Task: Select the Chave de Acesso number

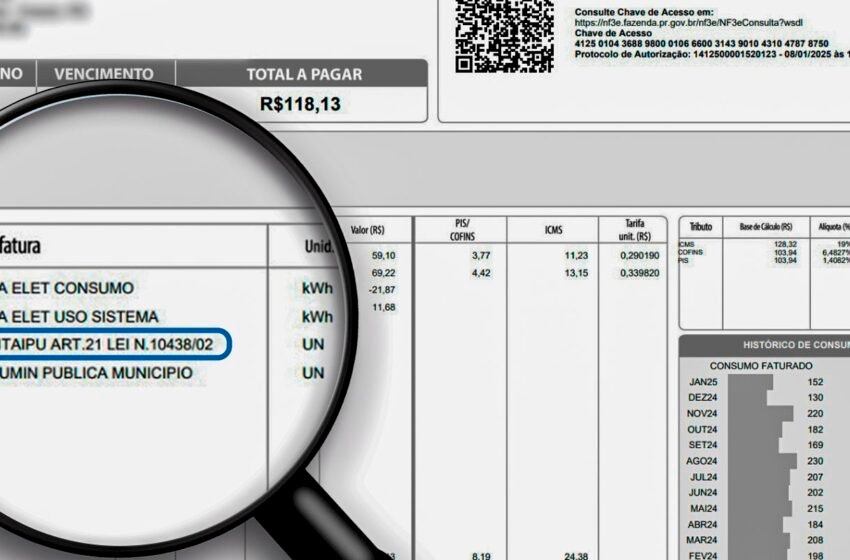Action: [701, 44]
